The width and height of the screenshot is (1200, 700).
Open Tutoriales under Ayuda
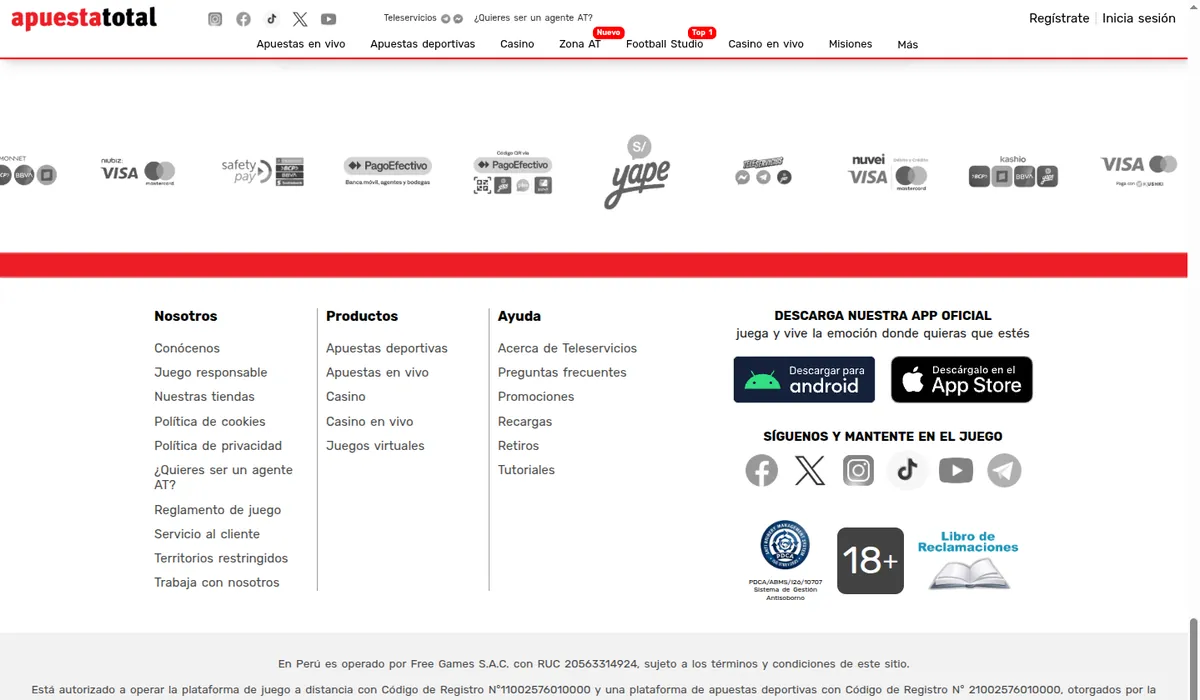[x=526, y=470]
